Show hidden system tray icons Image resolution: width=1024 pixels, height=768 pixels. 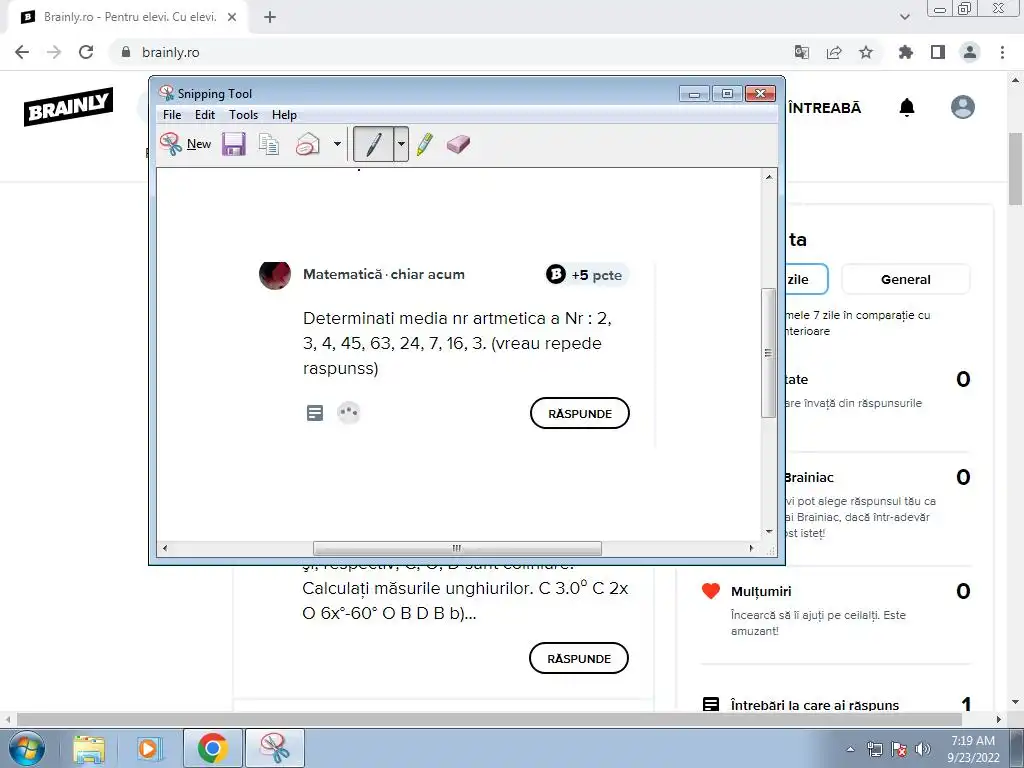pos(850,749)
